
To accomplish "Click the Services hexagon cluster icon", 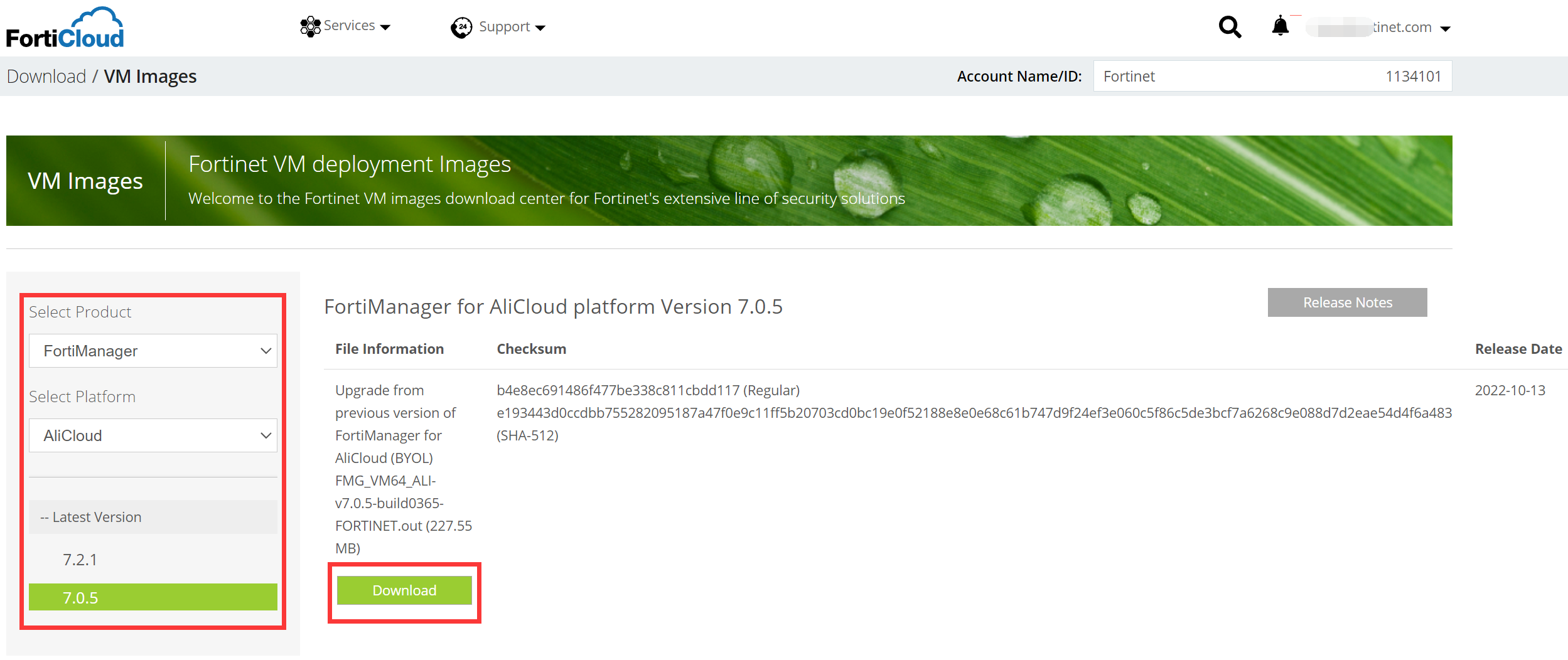I will pos(310,26).
